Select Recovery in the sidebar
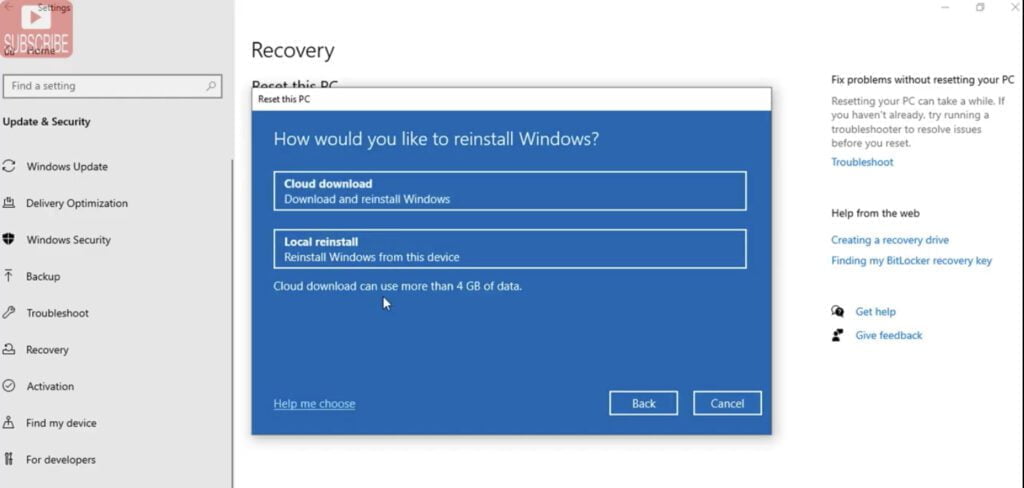 (47, 350)
